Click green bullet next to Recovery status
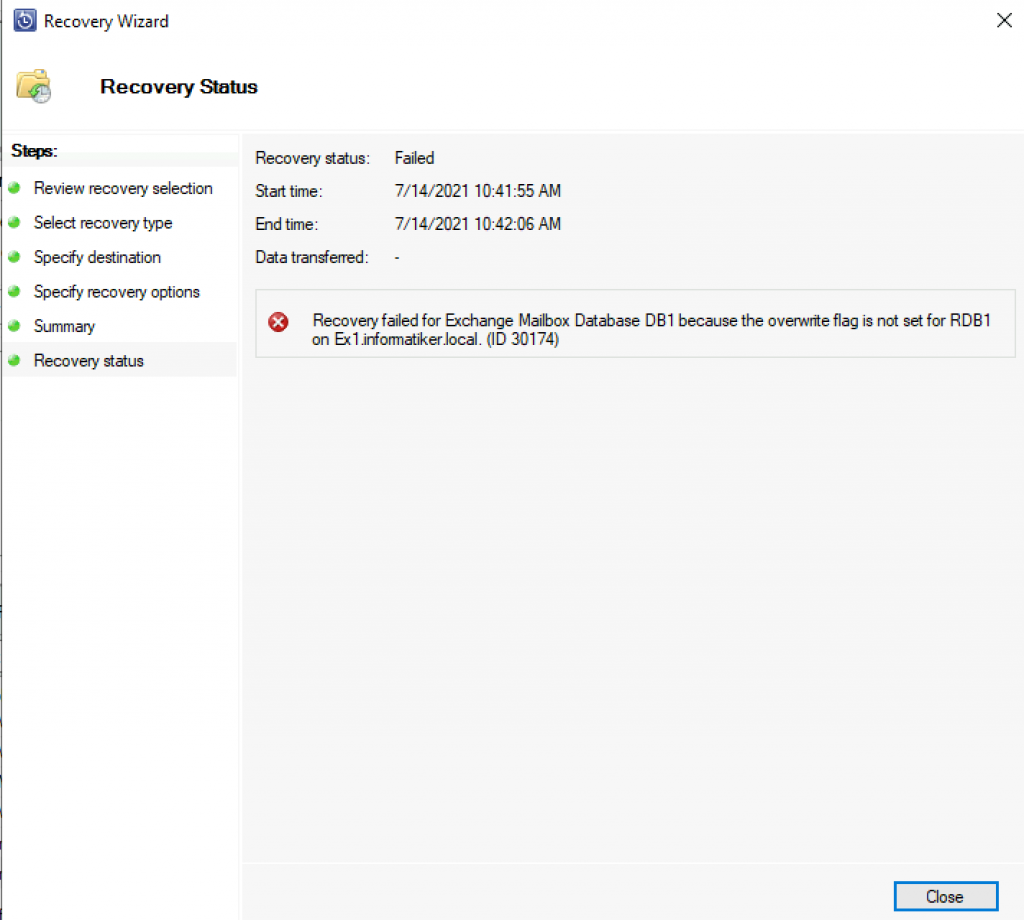The image size is (1024, 920). [x=14, y=360]
